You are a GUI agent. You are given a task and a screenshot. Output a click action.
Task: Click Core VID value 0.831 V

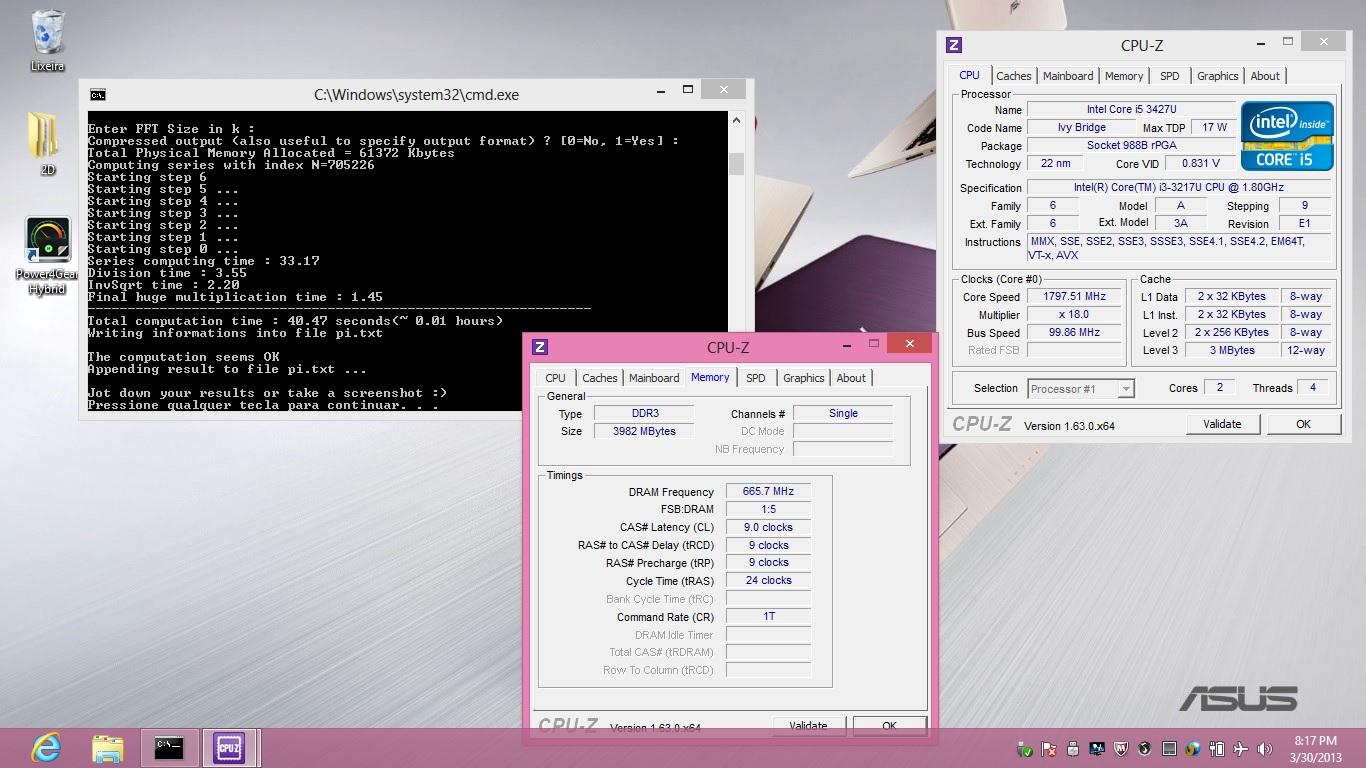[x=1200, y=164]
